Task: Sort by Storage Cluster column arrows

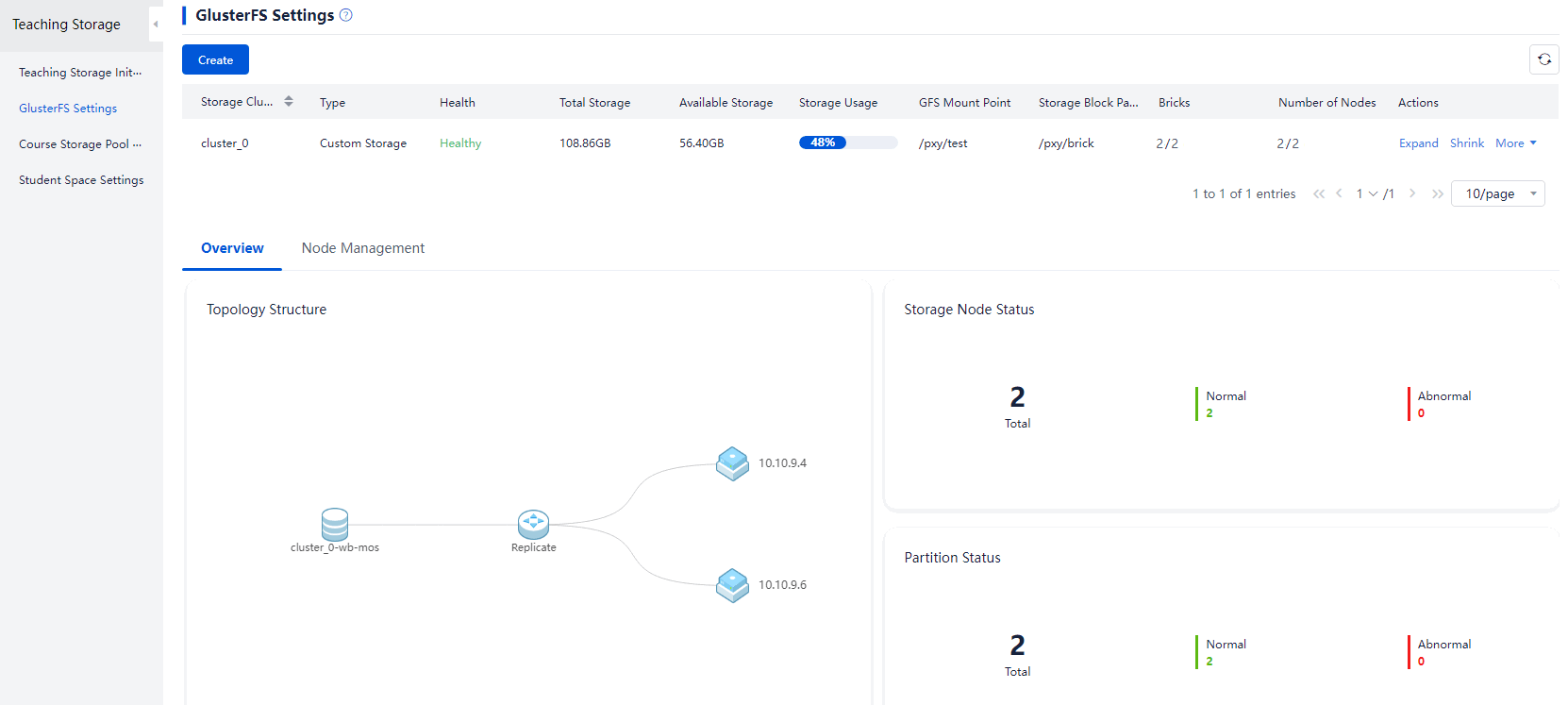Action: tap(289, 101)
